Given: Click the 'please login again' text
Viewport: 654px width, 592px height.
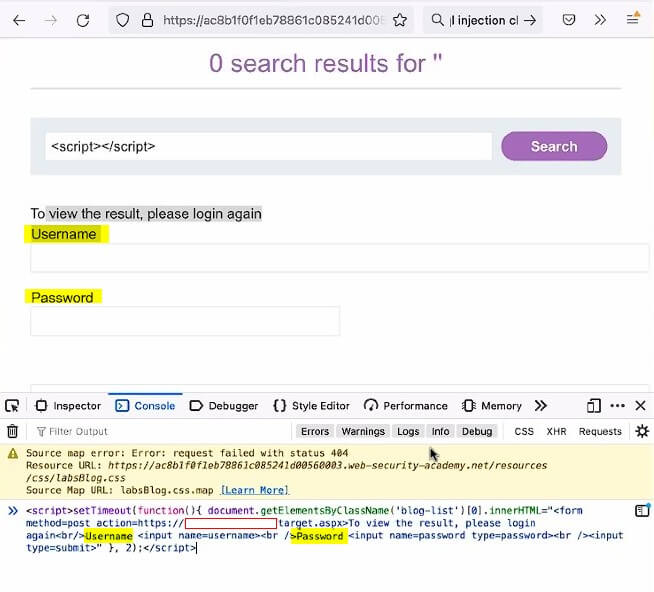Looking at the screenshot, I should tap(204, 214).
